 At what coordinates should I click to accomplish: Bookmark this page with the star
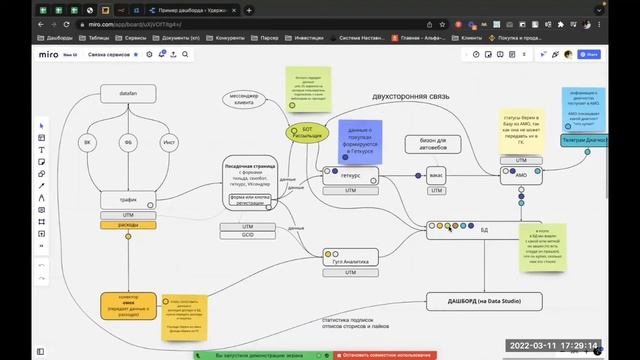(442, 24)
